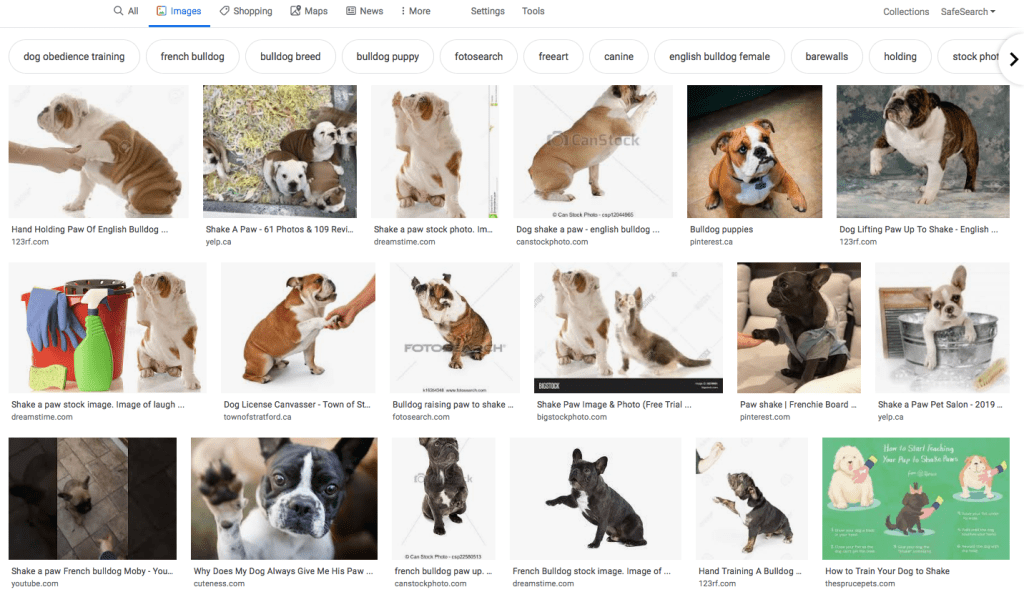View 'How to Train Your Dog to Shake' image
The height and width of the screenshot is (597, 1024).
(x=915, y=498)
